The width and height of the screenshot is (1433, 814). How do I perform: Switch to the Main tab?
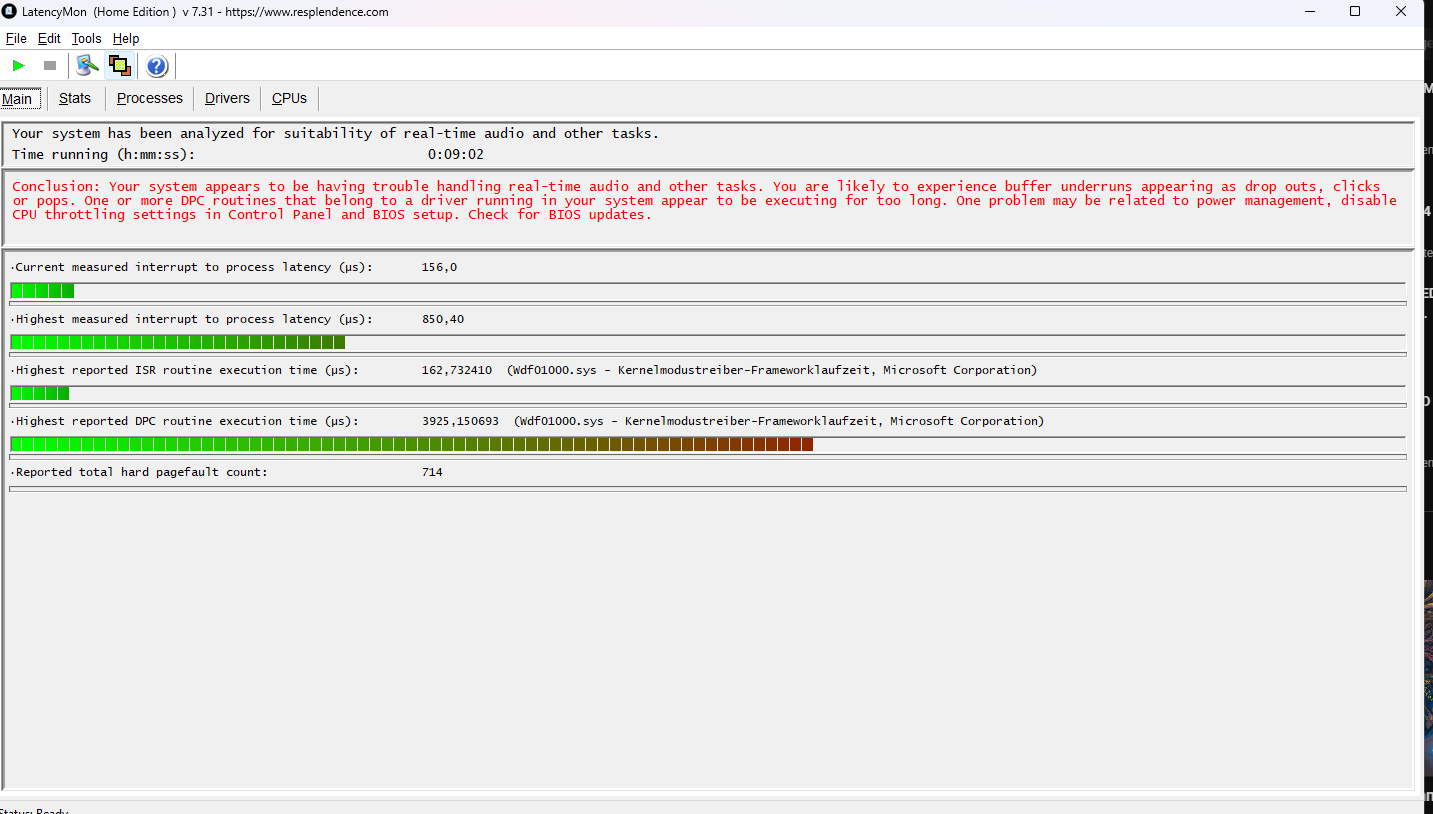pyautogui.click(x=21, y=98)
